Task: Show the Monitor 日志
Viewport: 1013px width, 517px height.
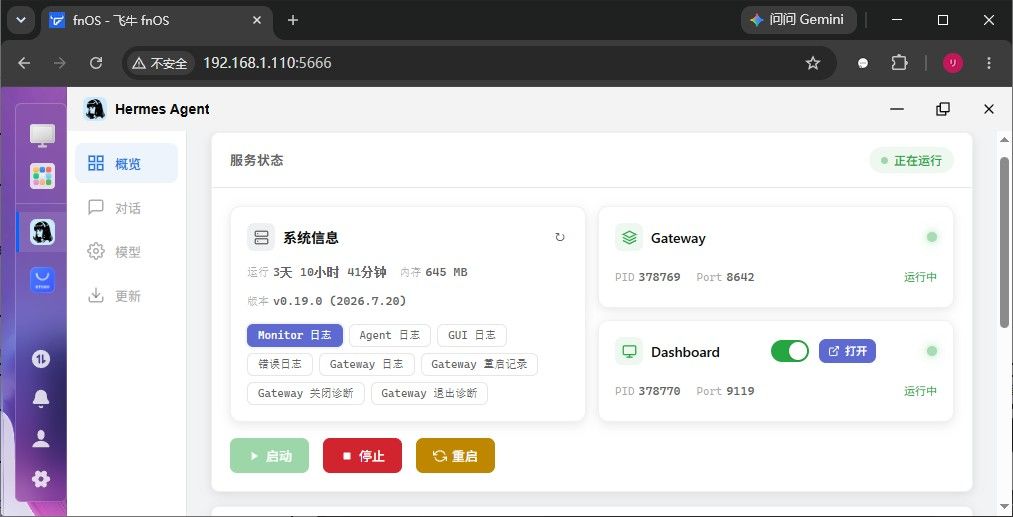Action: 295,335
